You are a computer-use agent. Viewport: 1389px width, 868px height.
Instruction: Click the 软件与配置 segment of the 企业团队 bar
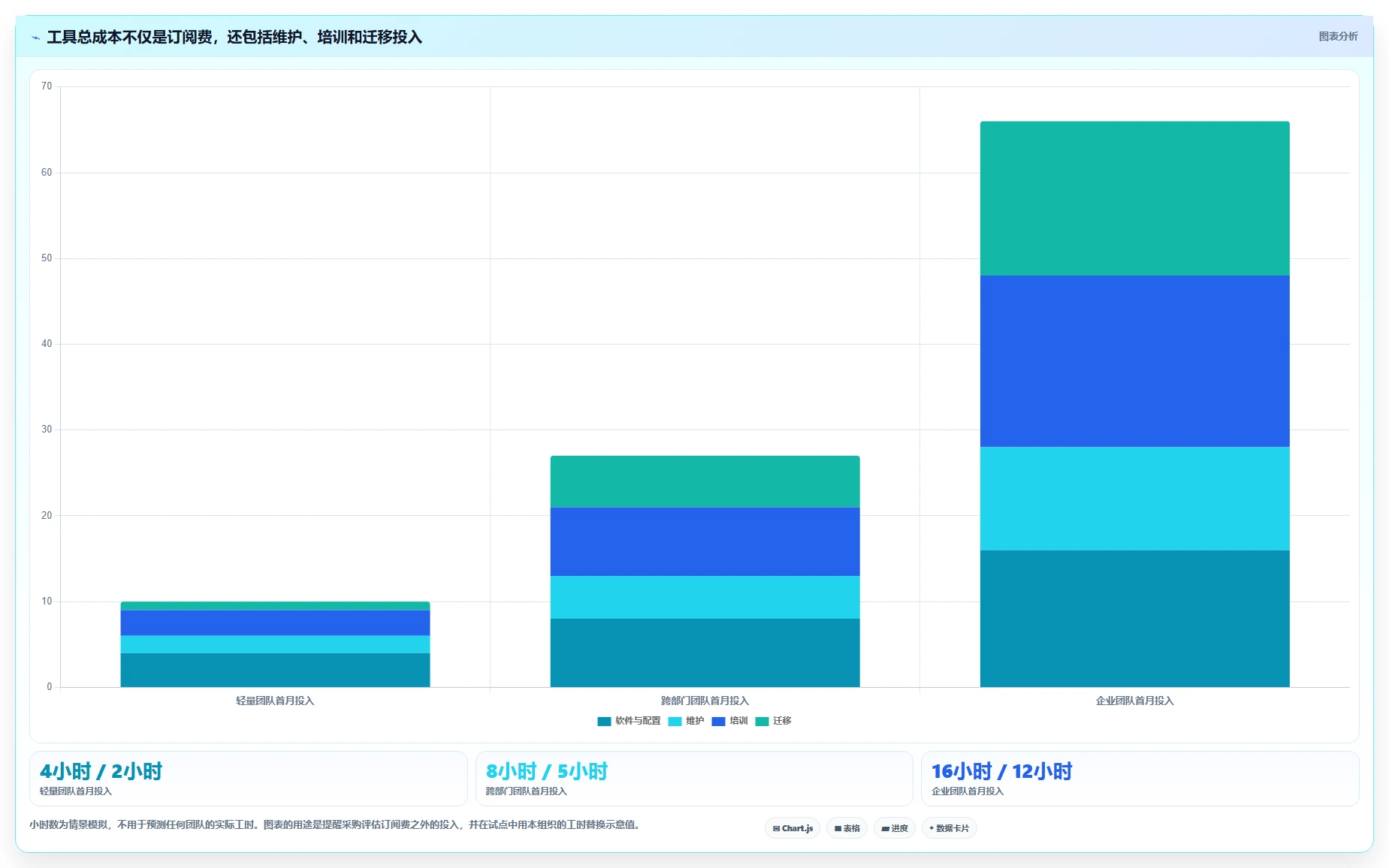1134,619
